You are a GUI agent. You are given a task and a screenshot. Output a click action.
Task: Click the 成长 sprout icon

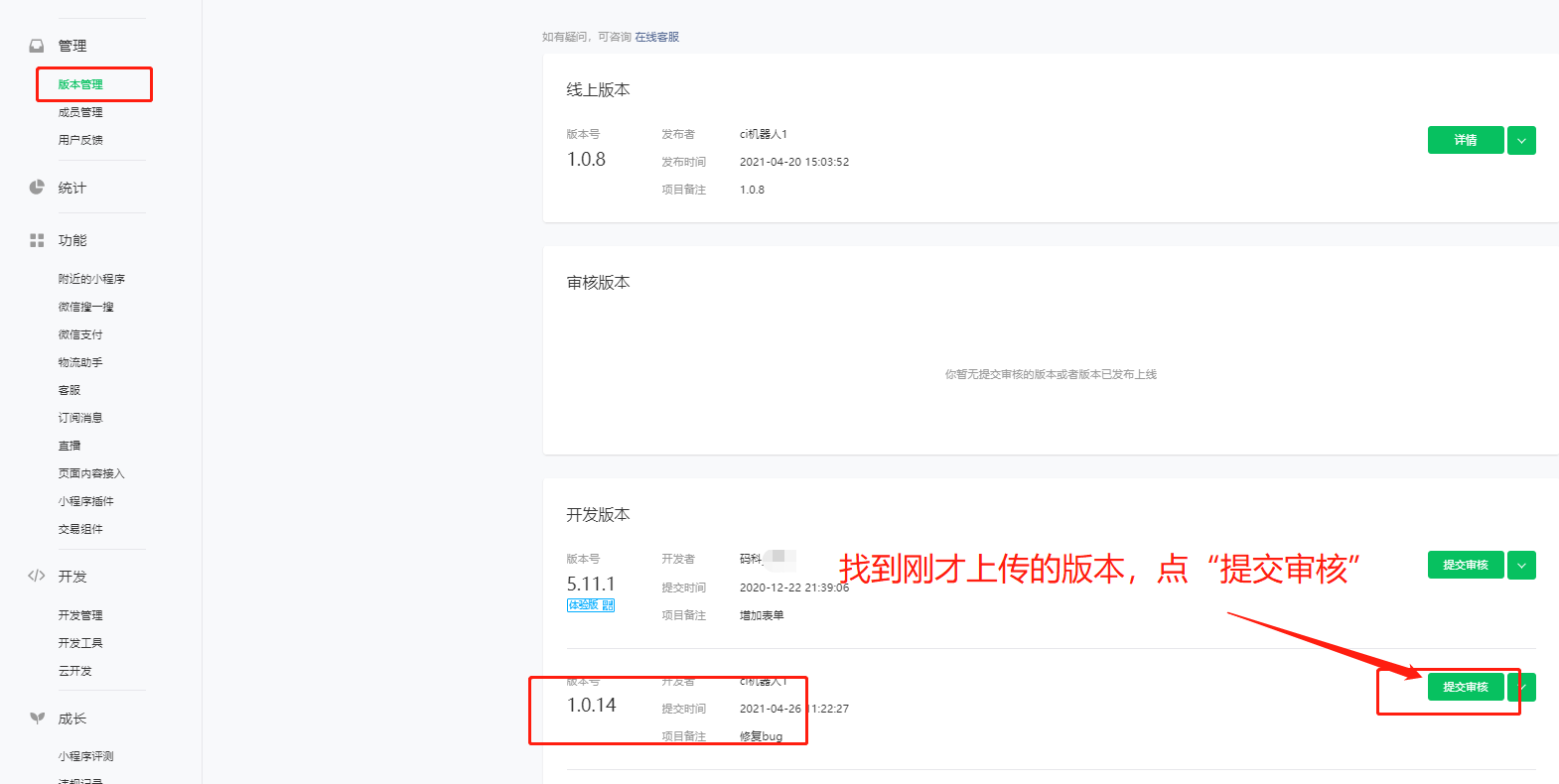coord(37,718)
